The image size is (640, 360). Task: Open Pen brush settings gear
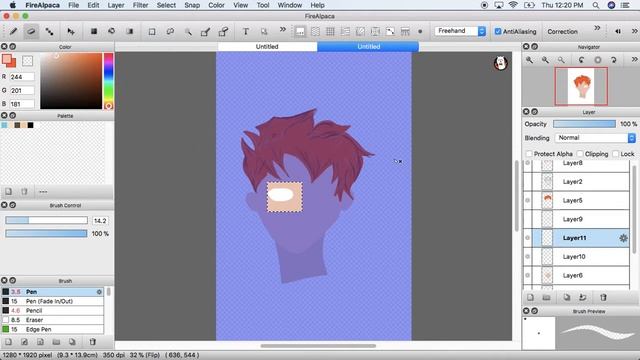point(99,292)
